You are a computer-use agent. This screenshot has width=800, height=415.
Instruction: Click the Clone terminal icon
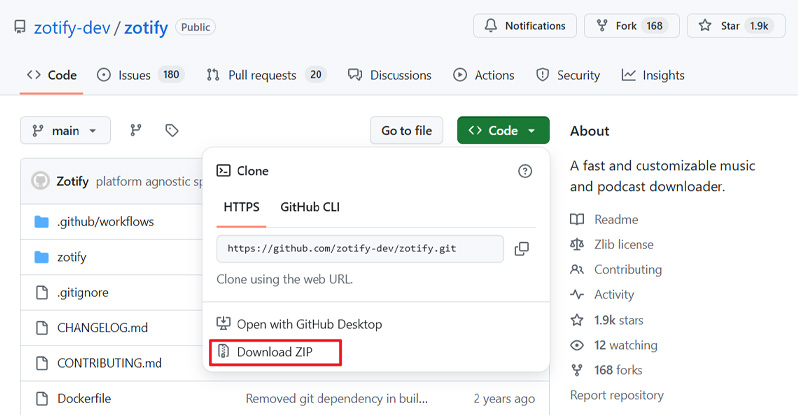pyautogui.click(x=223, y=170)
